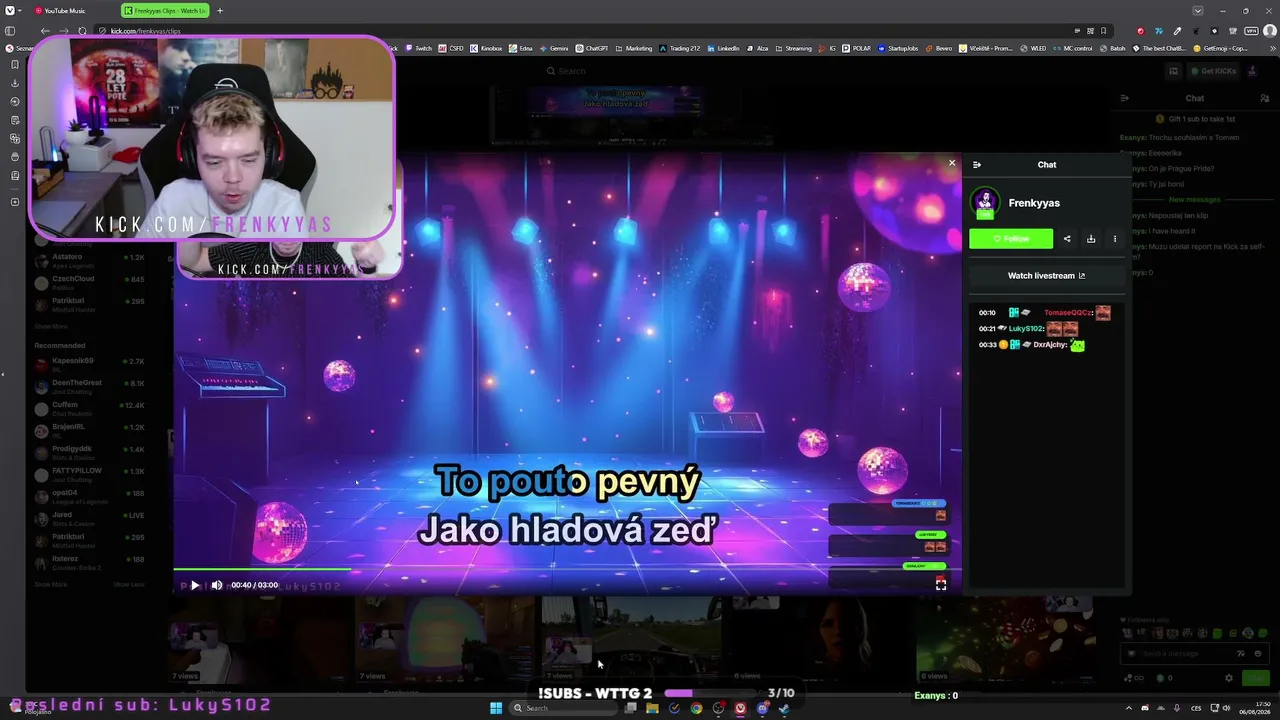Open Google Chrome from the taskbar
1280x720 pixels.
[x=696, y=708]
